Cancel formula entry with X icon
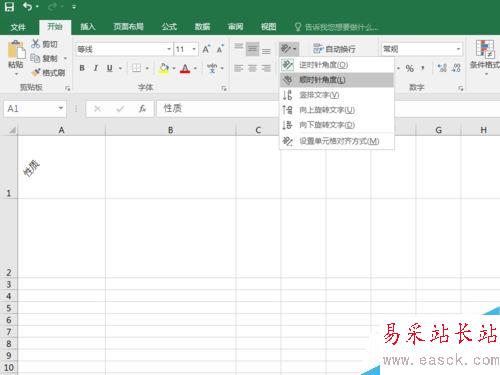The height and width of the screenshot is (375, 500). [97, 109]
